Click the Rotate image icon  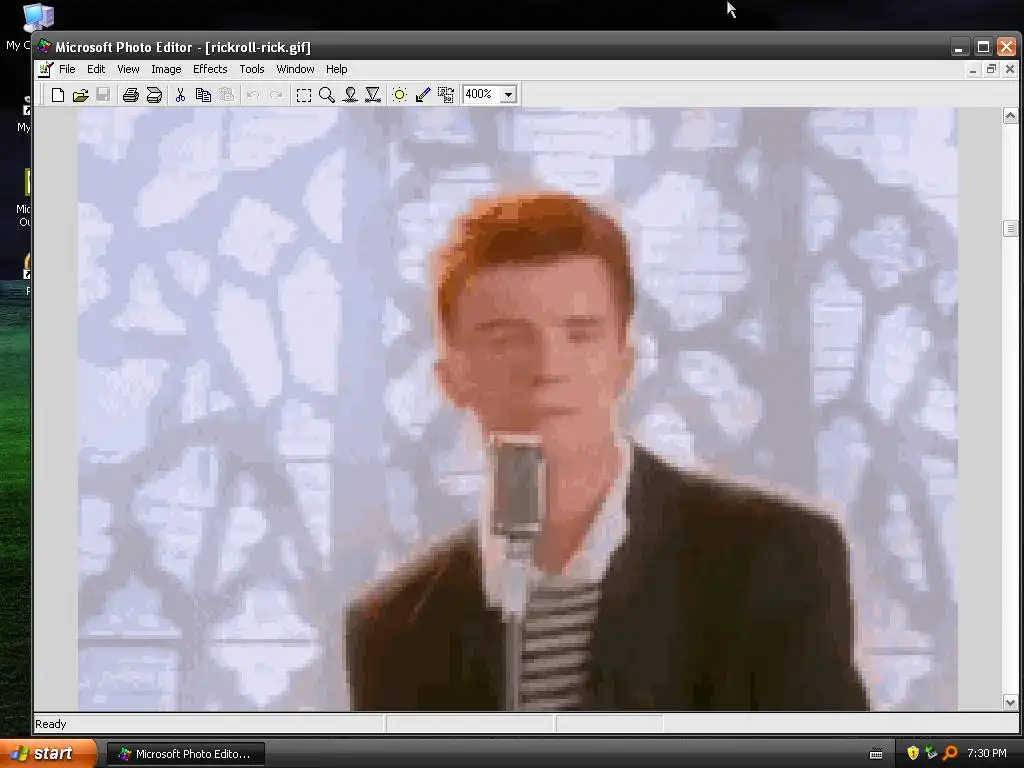446,95
